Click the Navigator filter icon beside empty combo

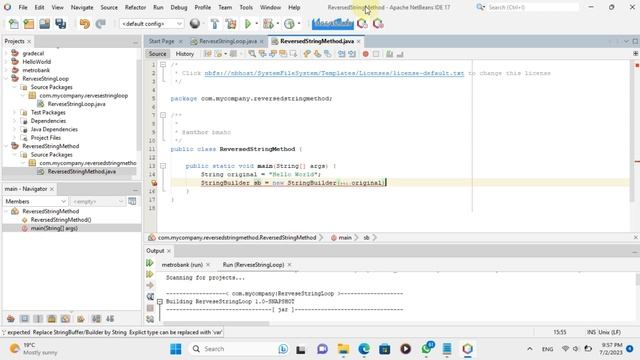(x=132, y=201)
